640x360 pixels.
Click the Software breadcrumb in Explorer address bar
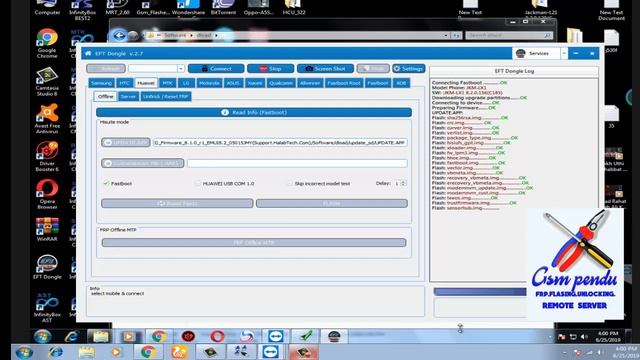175,36
